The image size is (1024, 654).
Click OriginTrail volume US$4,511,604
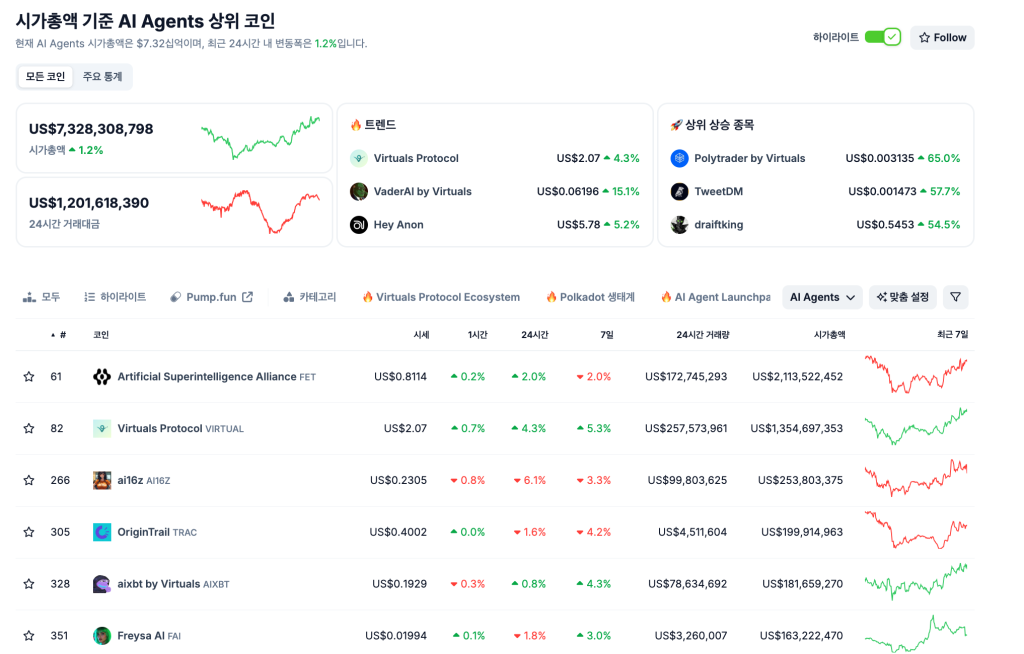[692, 532]
